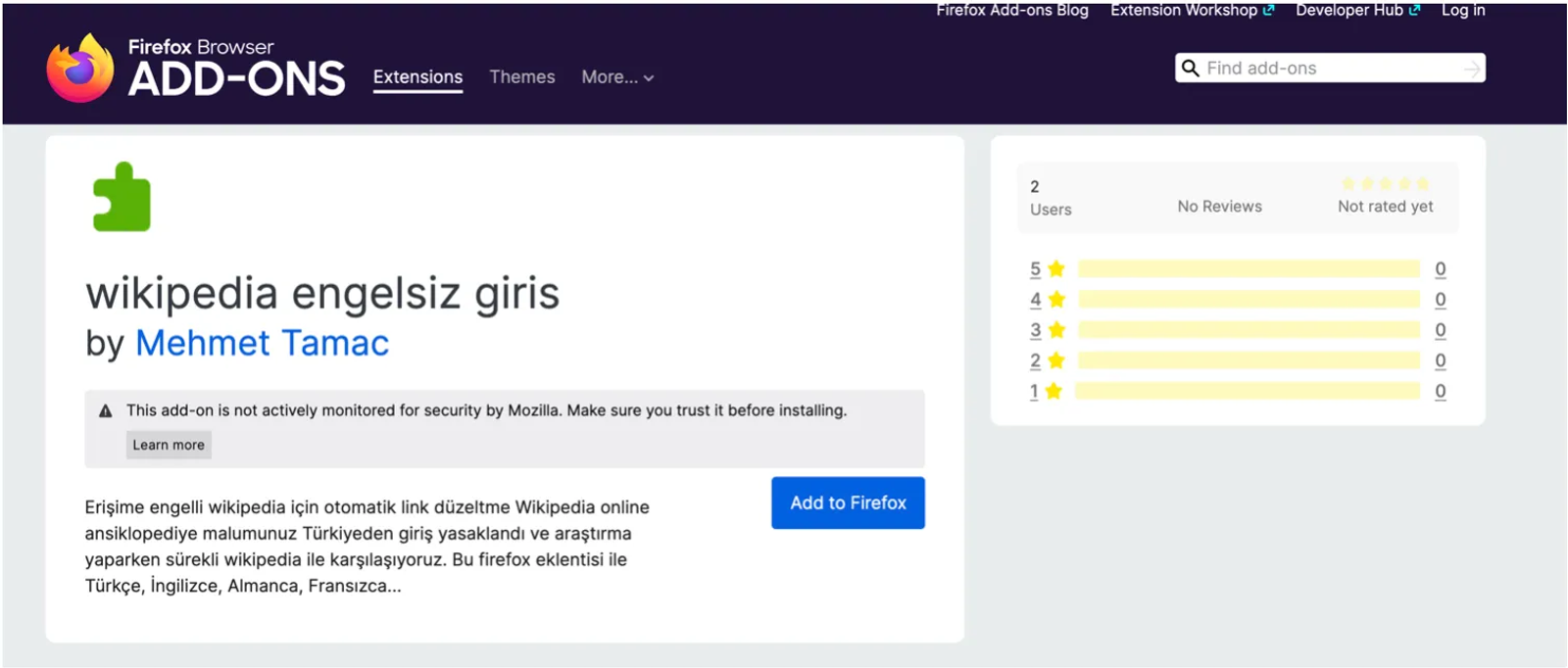Viewport: 1568px width, 668px height.
Task: Click the 3-star rating bar
Action: [1249, 330]
